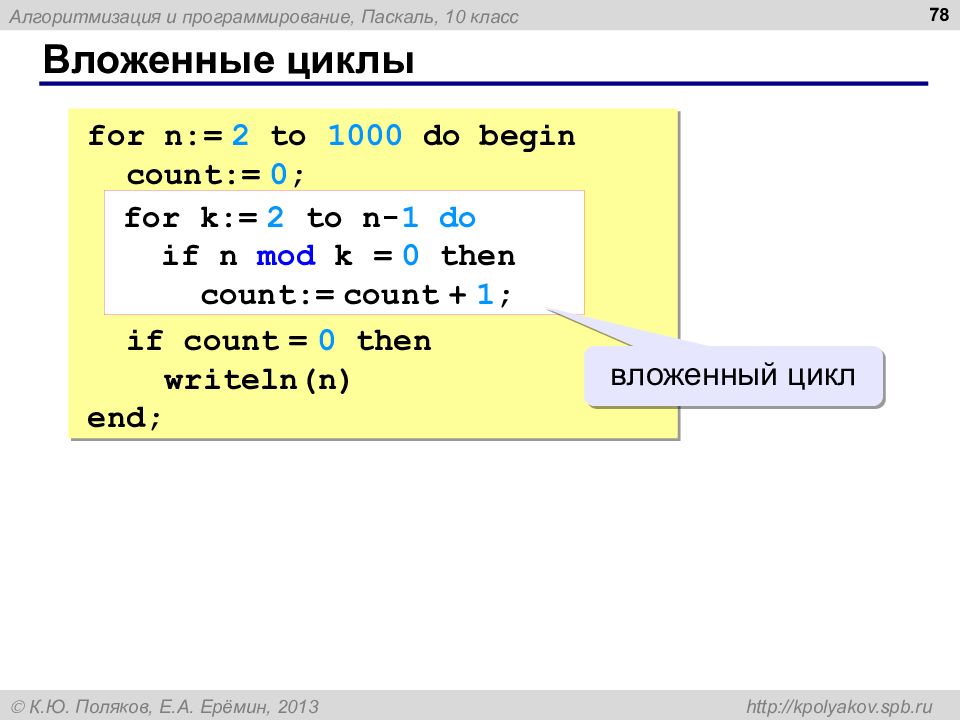This screenshot has height=720, width=960.
Task: Click code line 'if n mod k = 0 then'
Action: pyautogui.click(x=339, y=255)
